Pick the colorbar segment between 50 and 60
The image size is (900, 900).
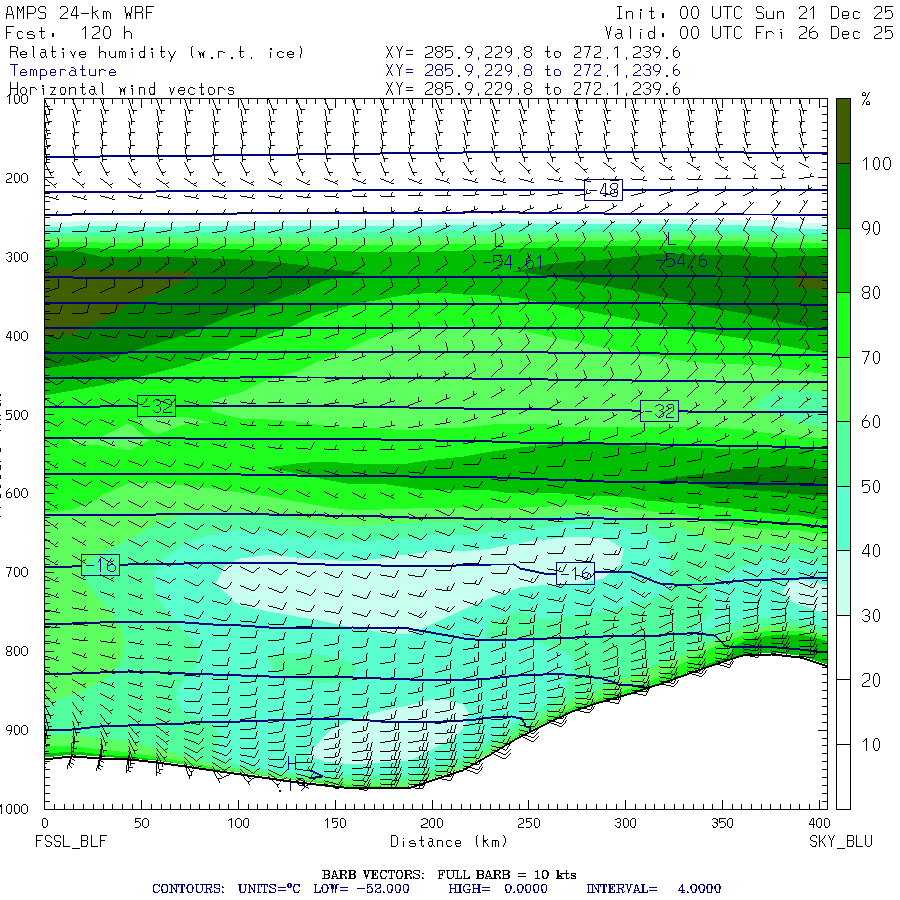click(x=843, y=454)
